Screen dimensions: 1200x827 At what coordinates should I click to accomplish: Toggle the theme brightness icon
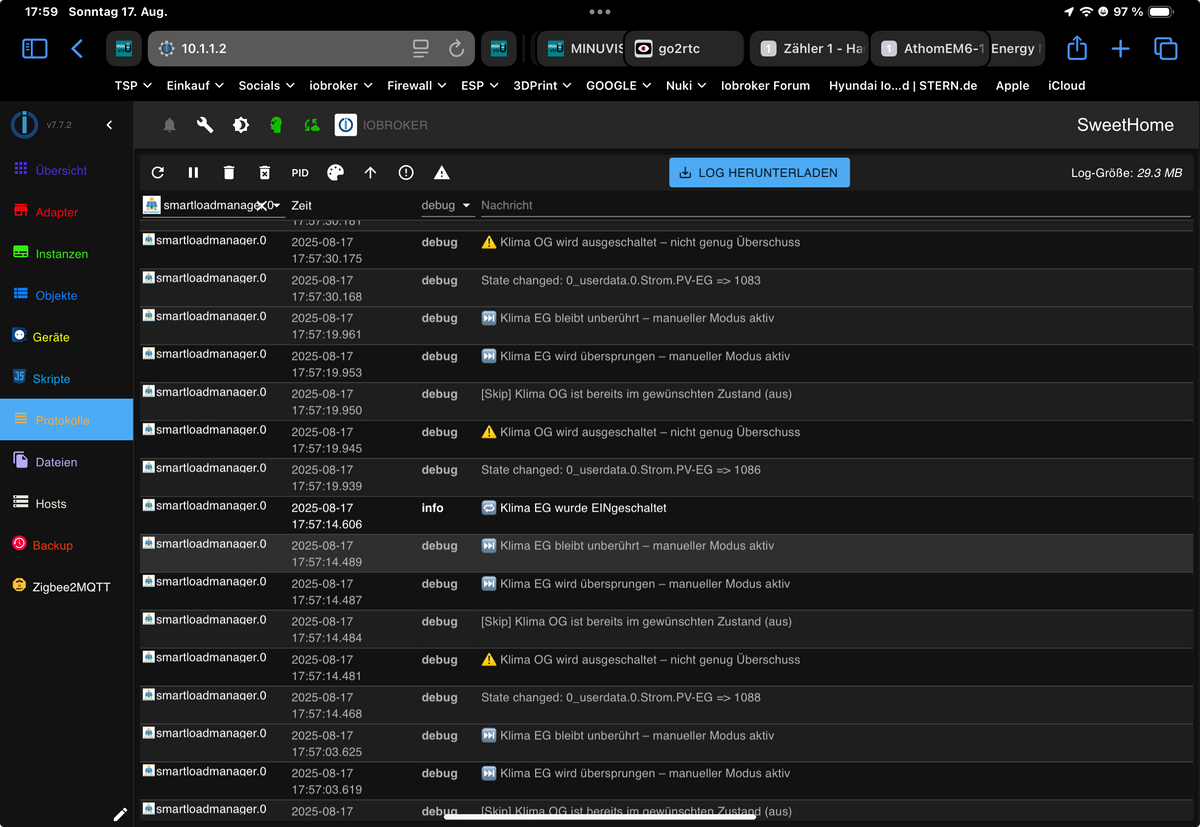point(241,125)
